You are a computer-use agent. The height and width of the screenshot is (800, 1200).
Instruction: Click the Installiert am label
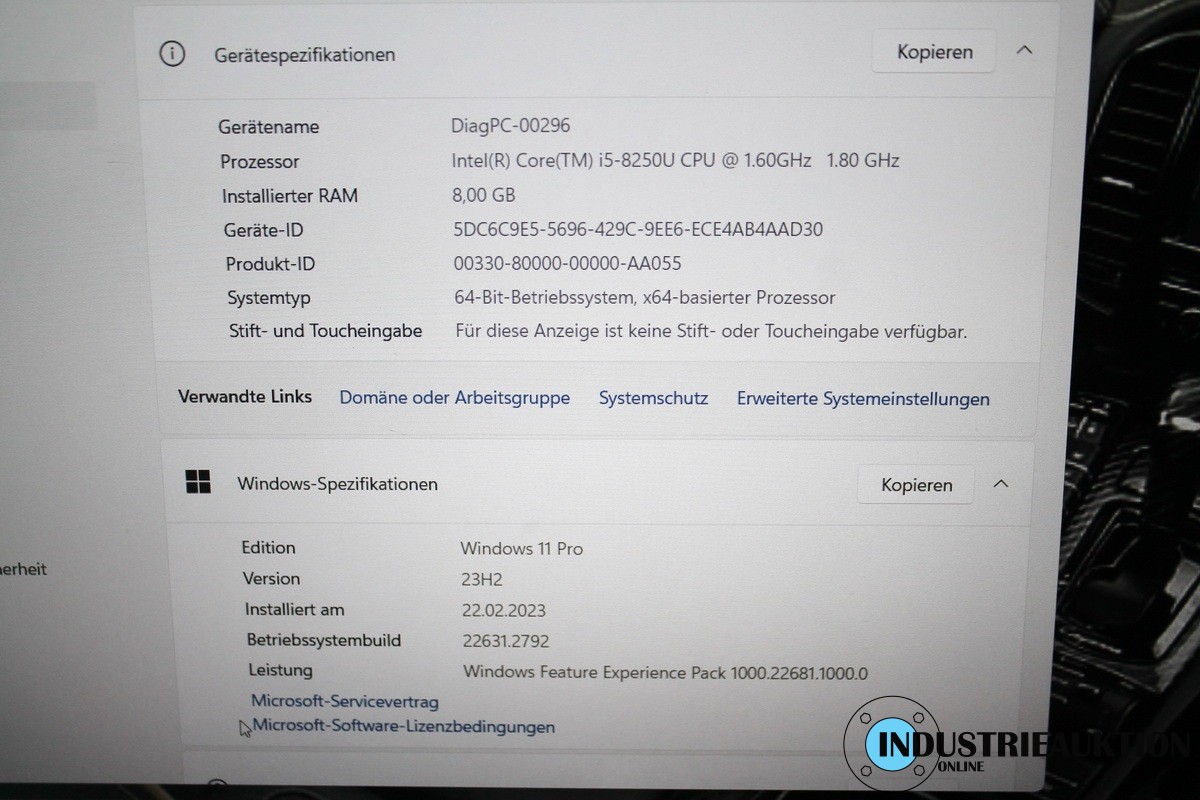(295, 609)
